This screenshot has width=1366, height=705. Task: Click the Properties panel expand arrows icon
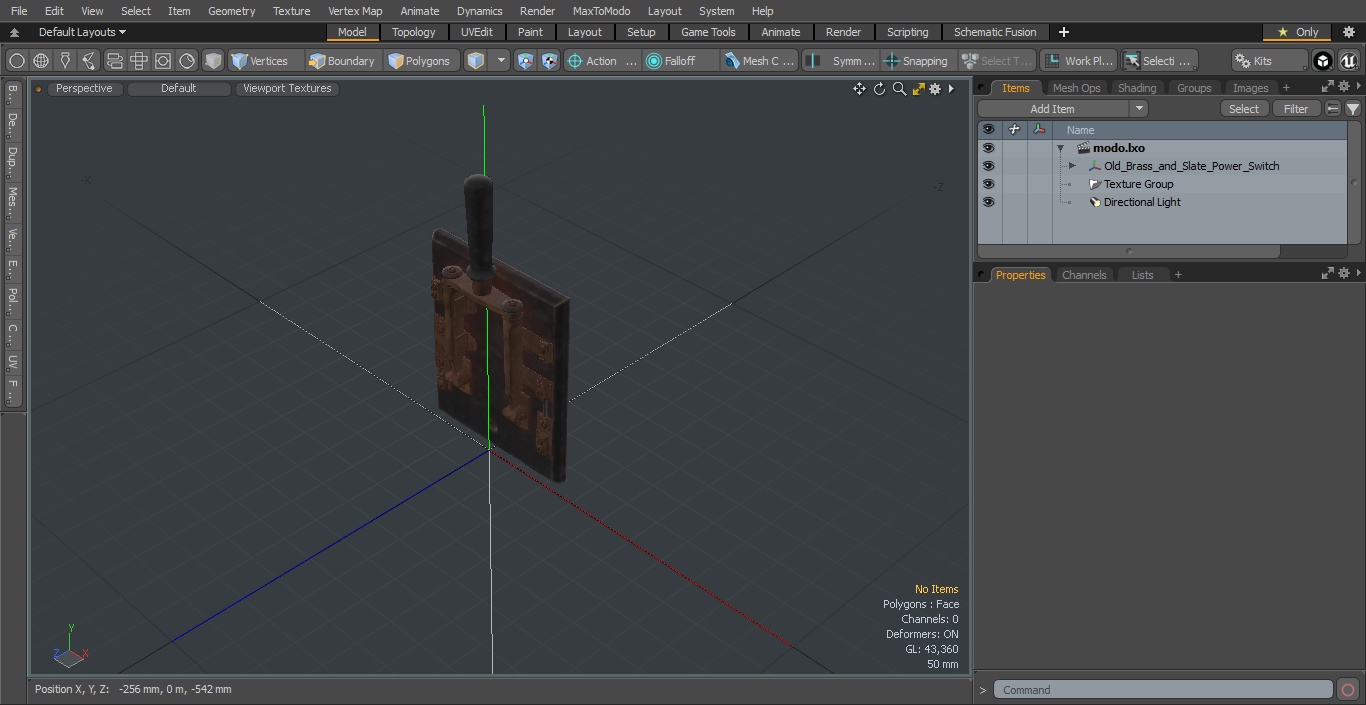coord(1327,273)
